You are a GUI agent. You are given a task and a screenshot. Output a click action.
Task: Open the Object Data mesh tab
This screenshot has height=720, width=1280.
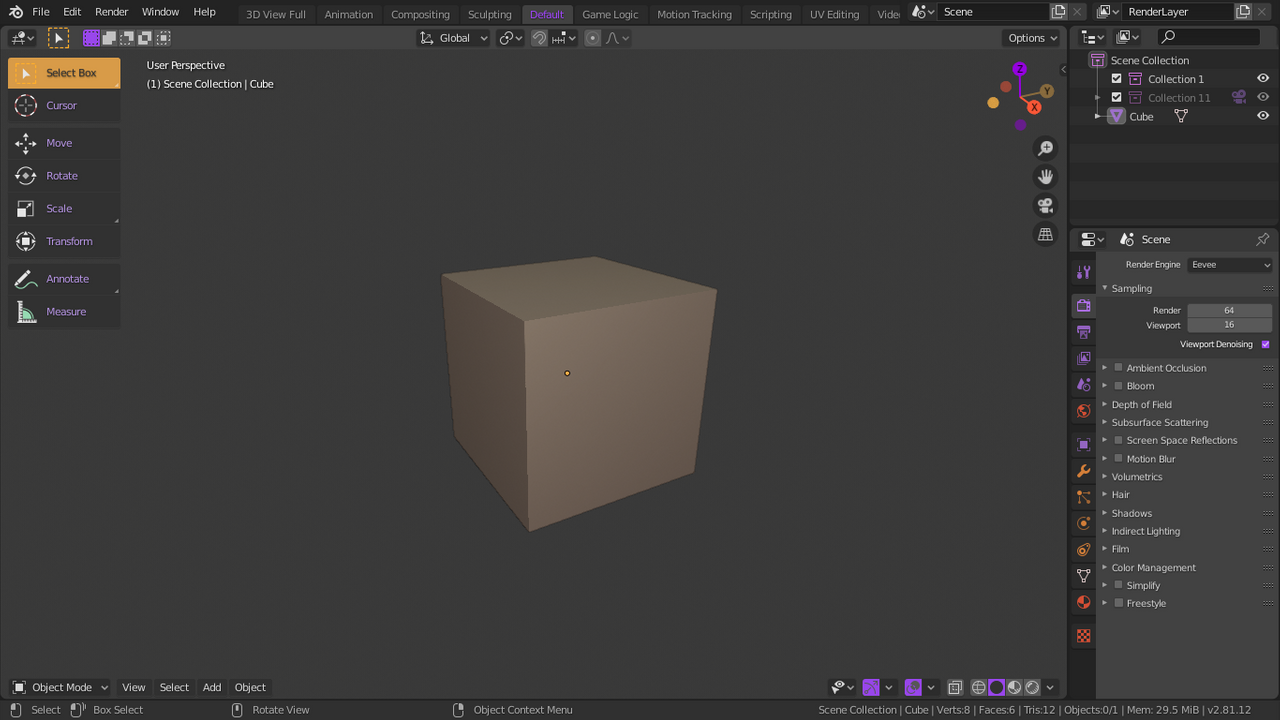pyautogui.click(x=1083, y=576)
